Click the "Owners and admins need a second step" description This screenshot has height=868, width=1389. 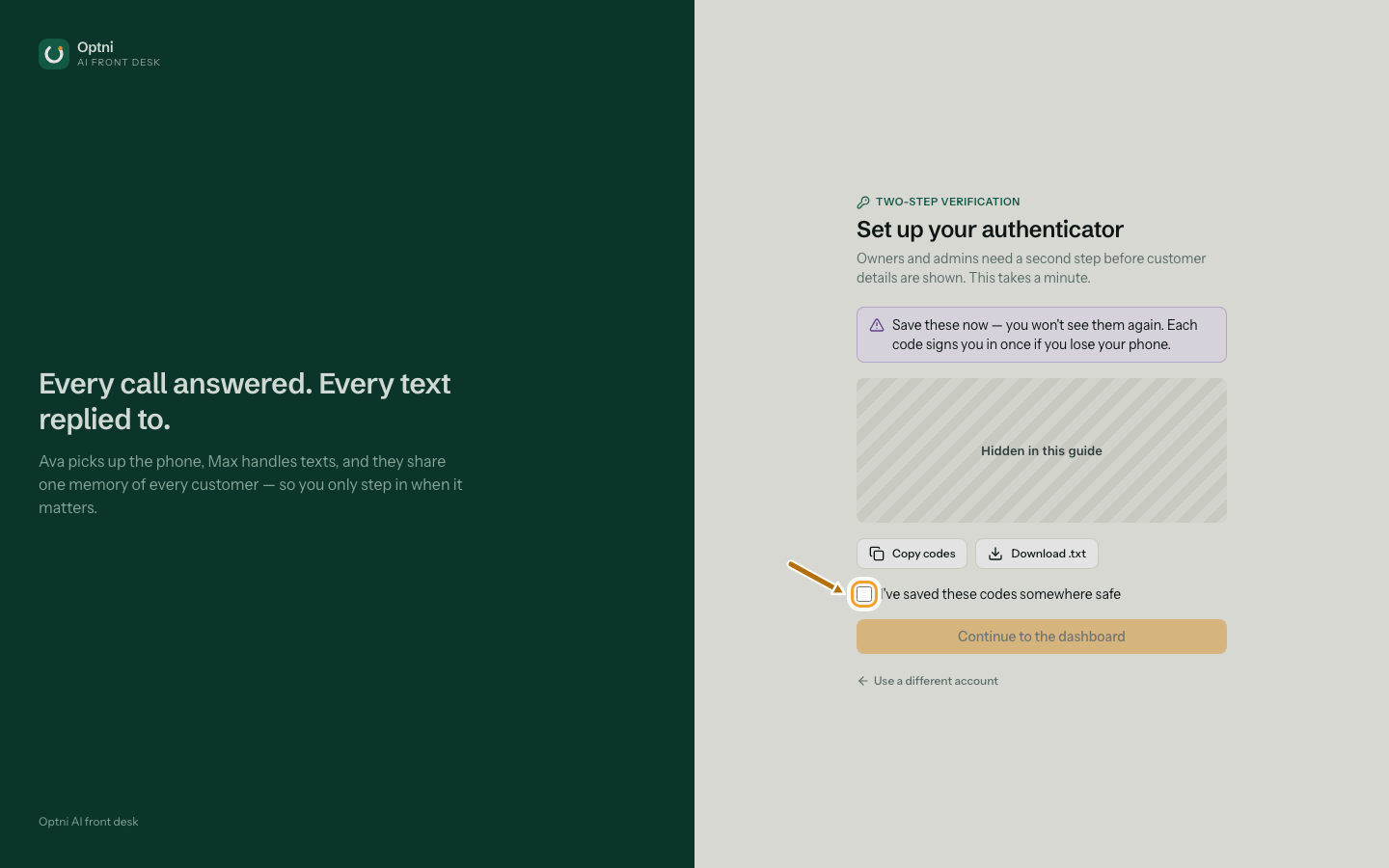(x=1031, y=268)
